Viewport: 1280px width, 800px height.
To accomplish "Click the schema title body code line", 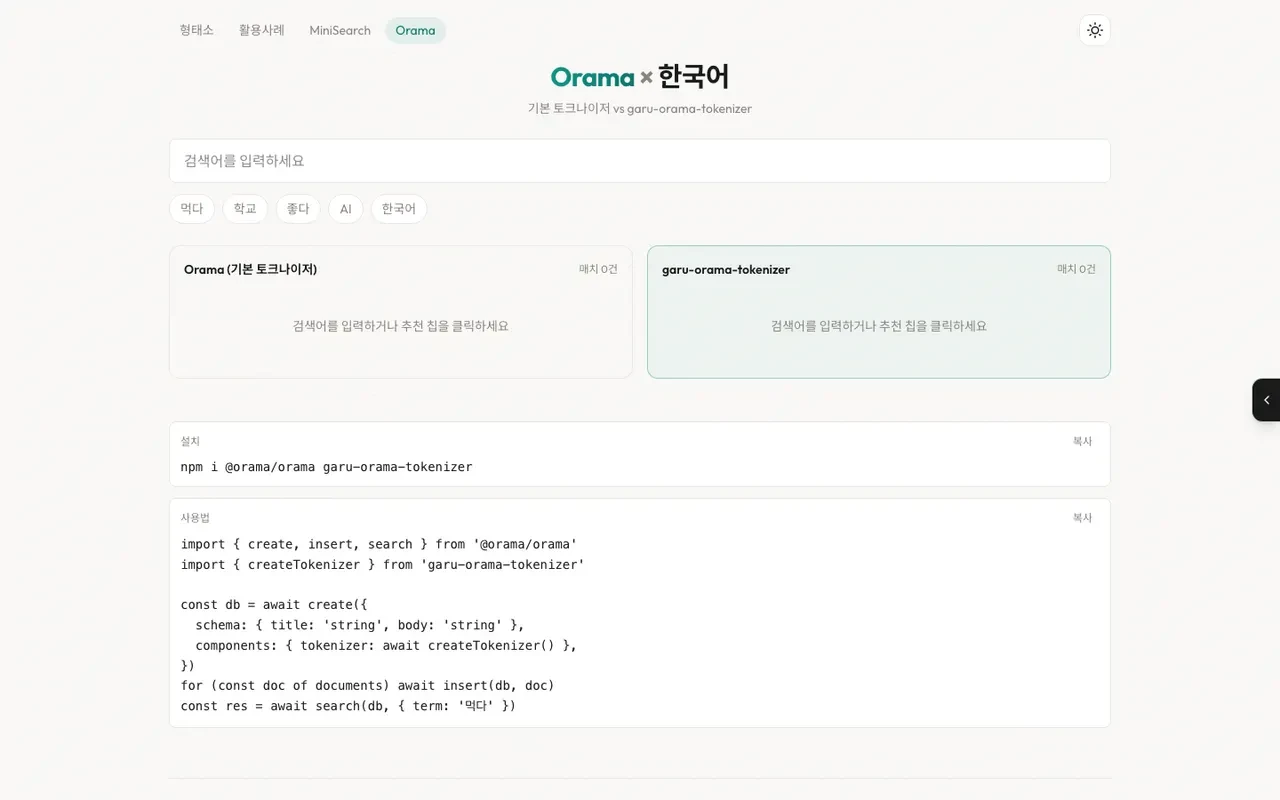I will [360, 625].
